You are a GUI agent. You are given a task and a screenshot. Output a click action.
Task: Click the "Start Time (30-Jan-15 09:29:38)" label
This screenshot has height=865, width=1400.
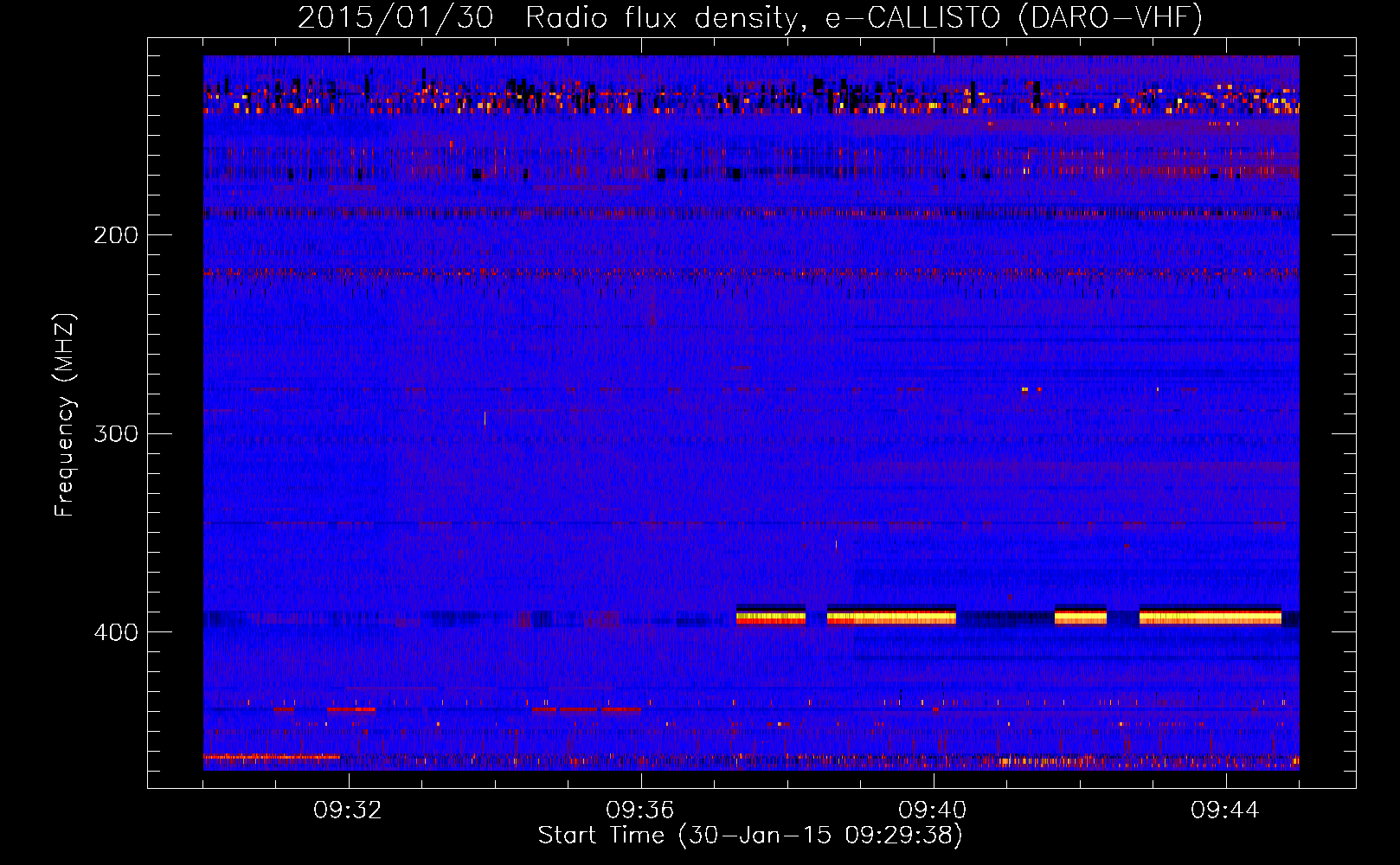point(750,836)
